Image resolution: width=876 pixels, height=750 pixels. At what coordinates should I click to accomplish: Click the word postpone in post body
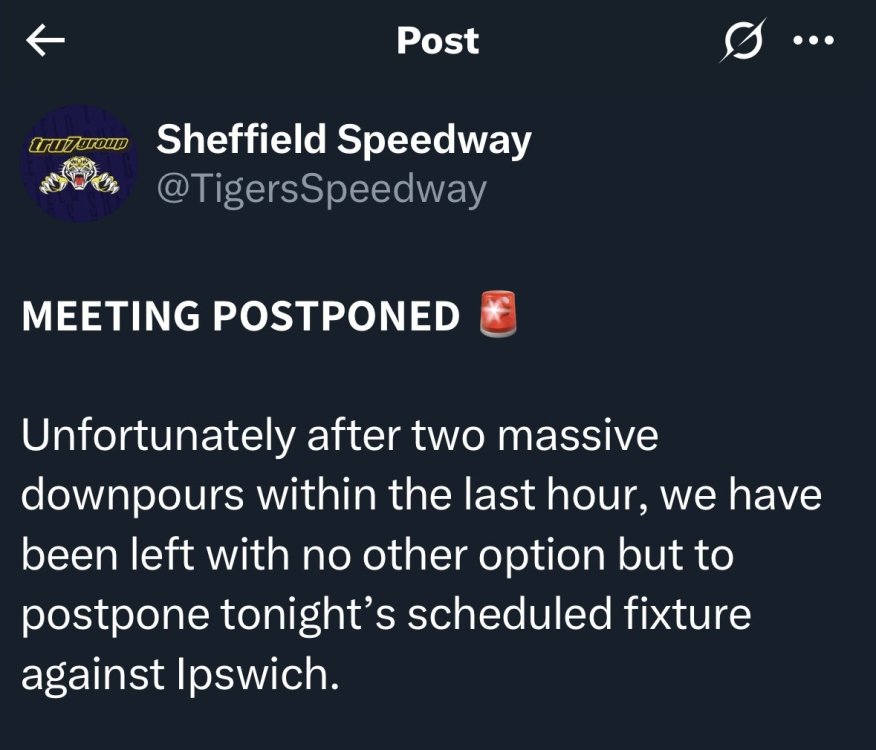click(116, 616)
